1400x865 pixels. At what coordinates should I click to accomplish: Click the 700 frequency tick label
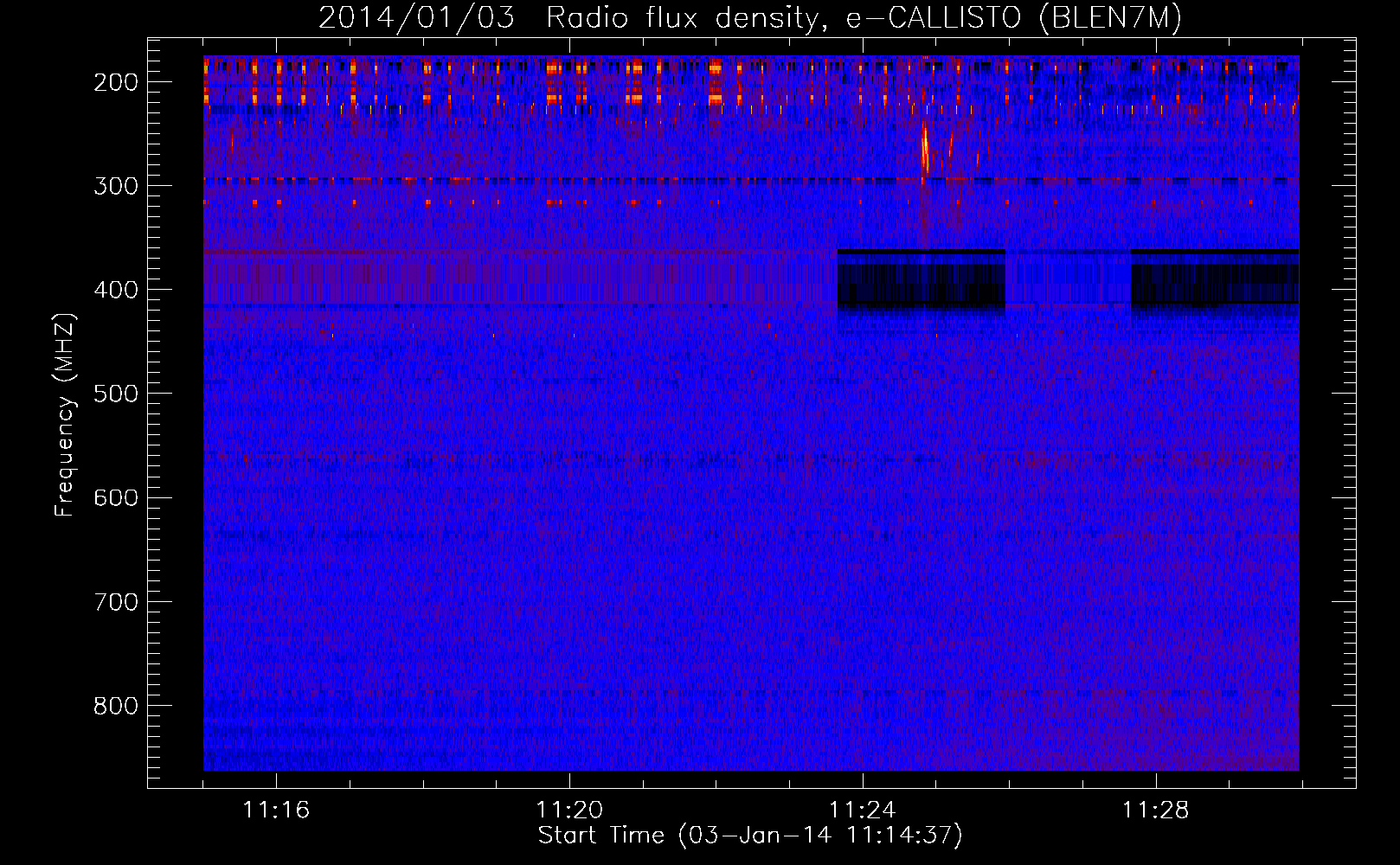116,601
